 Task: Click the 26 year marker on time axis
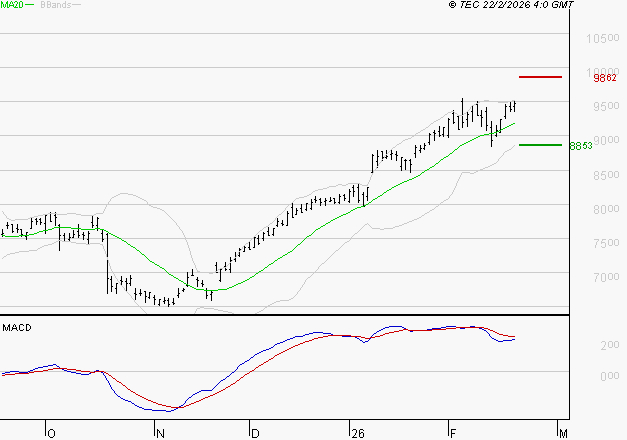358,434
